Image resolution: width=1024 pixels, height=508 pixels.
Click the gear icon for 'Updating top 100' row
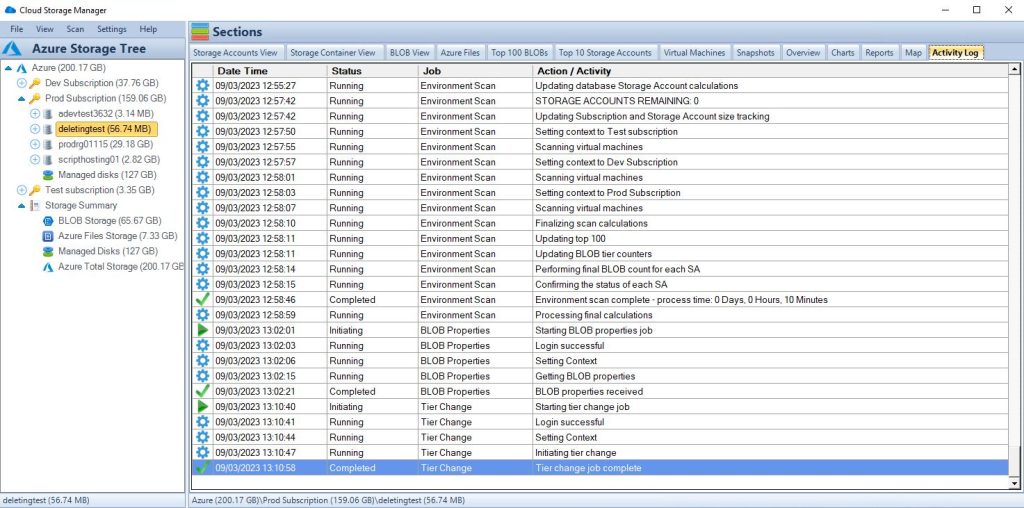[x=202, y=238]
